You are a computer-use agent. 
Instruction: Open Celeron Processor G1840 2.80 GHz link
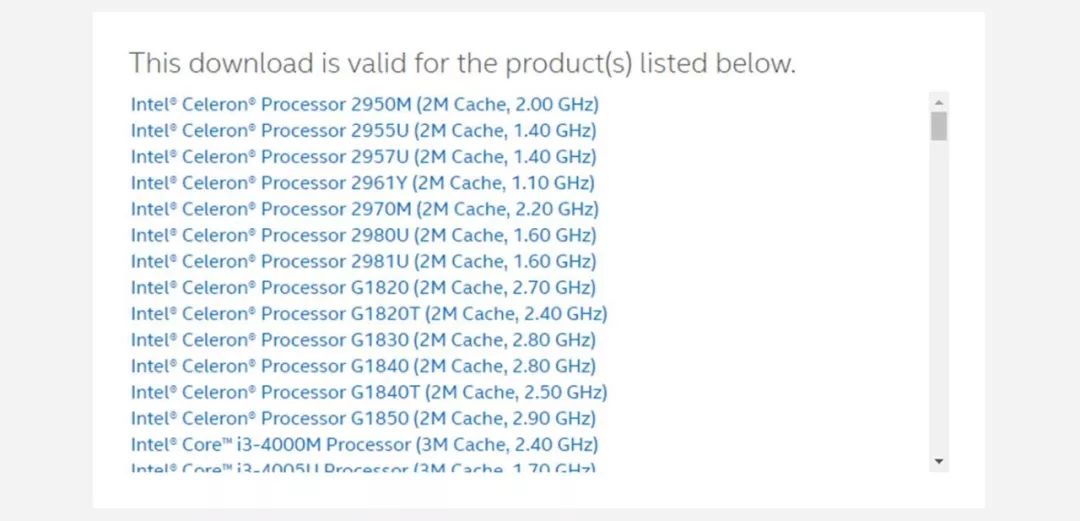click(x=364, y=366)
